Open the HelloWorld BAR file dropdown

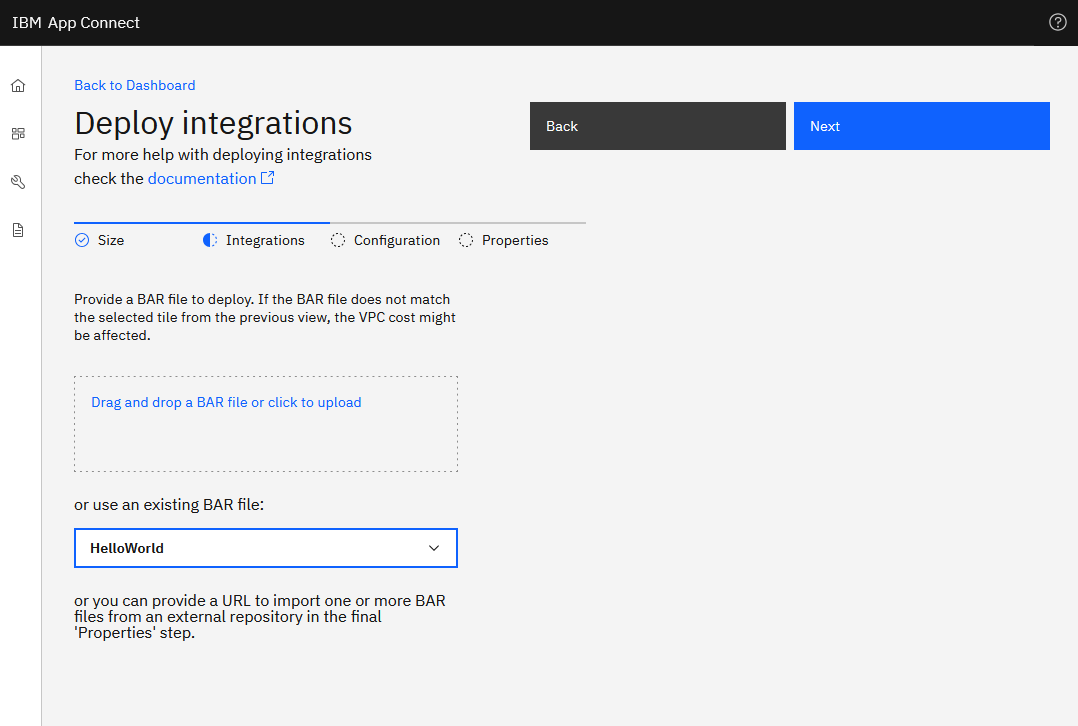(x=250, y=548)
